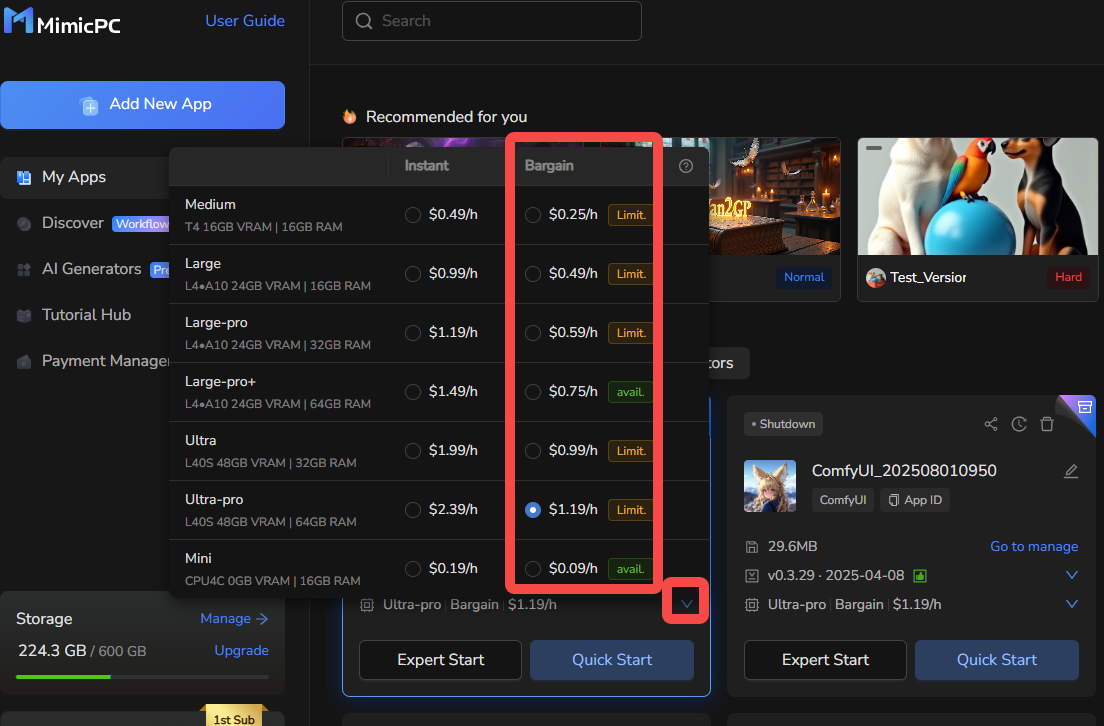Click the ComfyUI tag on app card
Image resolution: width=1104 pixels, height=726 pixels.
pos(843,500)
